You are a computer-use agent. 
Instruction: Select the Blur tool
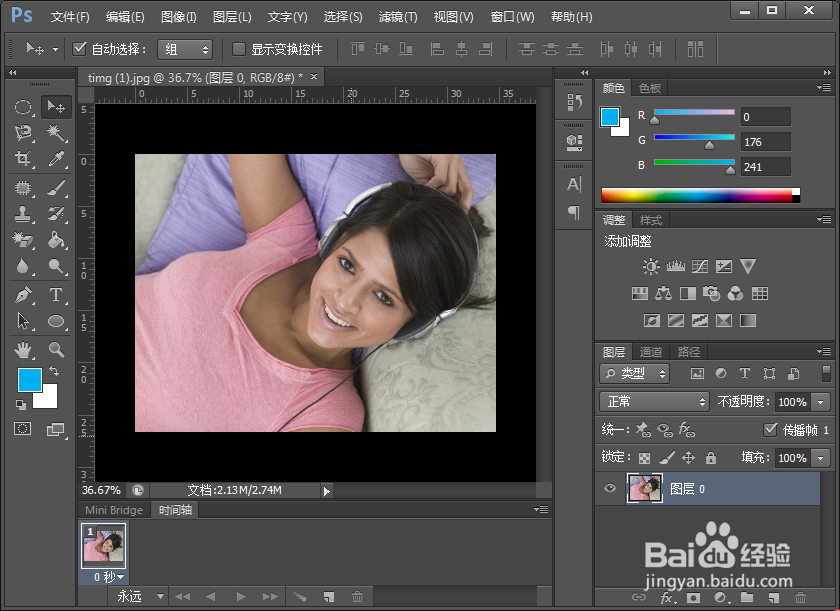pyautogui.click(x=23, y=266)
